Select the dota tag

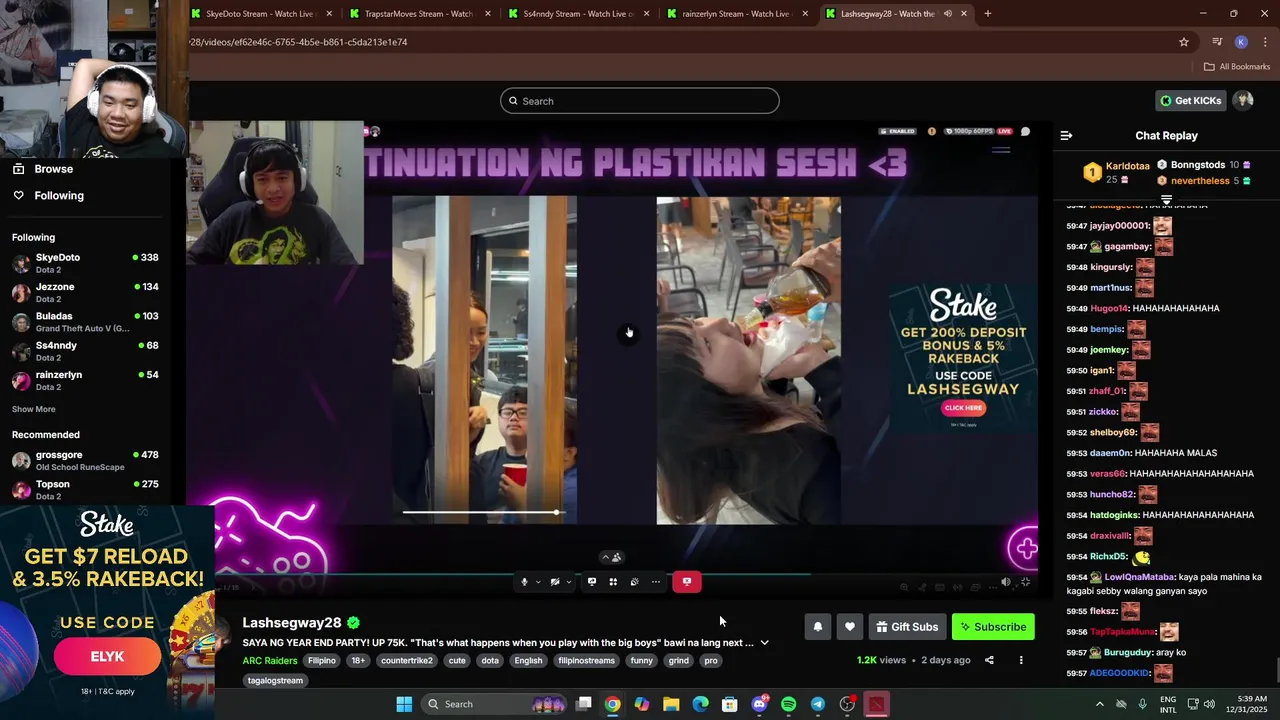coord(490,661)
